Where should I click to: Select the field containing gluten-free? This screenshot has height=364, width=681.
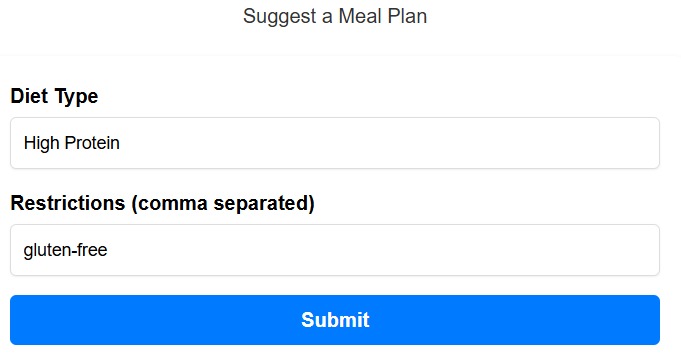[x=335, y=250]
